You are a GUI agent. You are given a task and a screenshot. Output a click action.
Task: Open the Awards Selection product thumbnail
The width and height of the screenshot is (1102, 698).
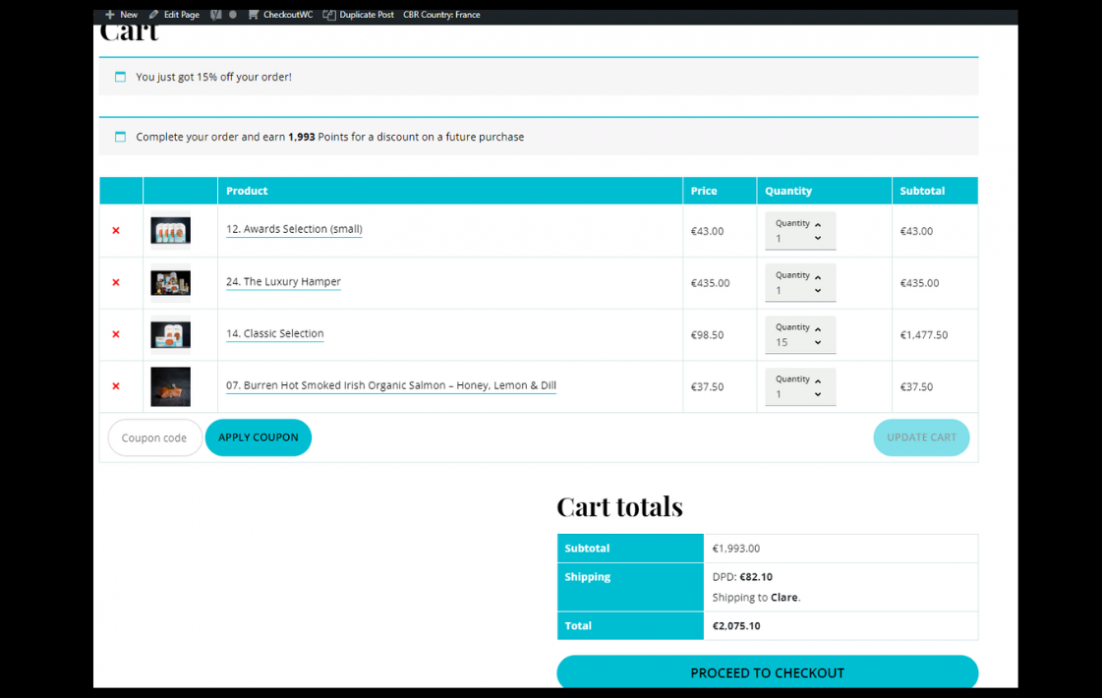click(170, 231)
